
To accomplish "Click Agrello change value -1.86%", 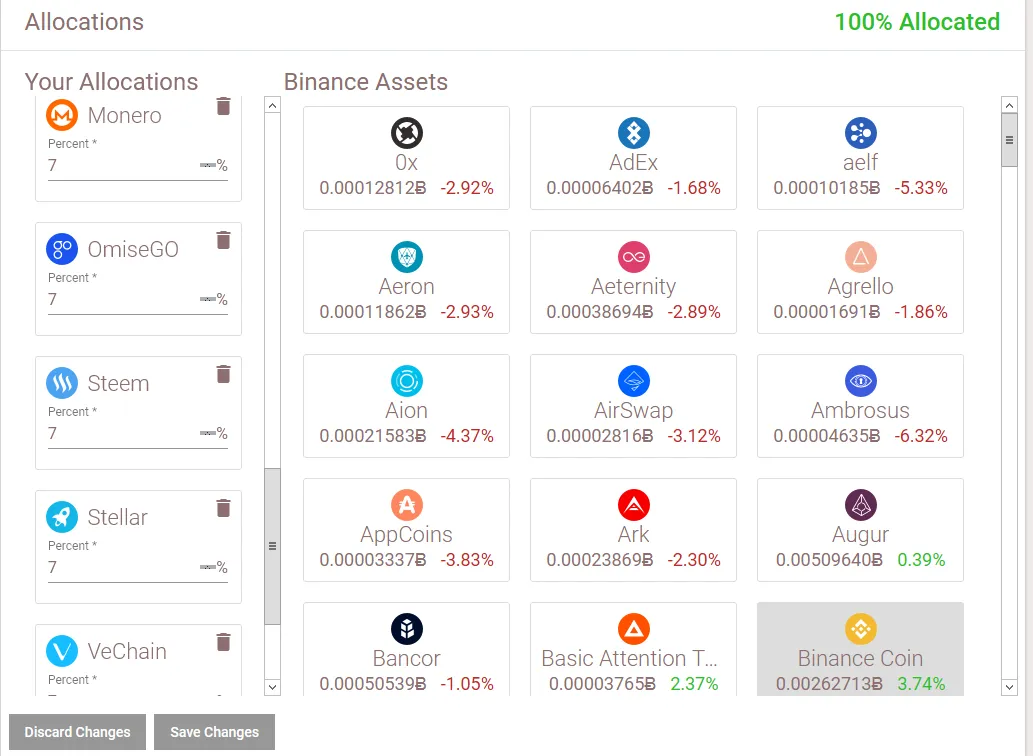I will click(921, 311).
